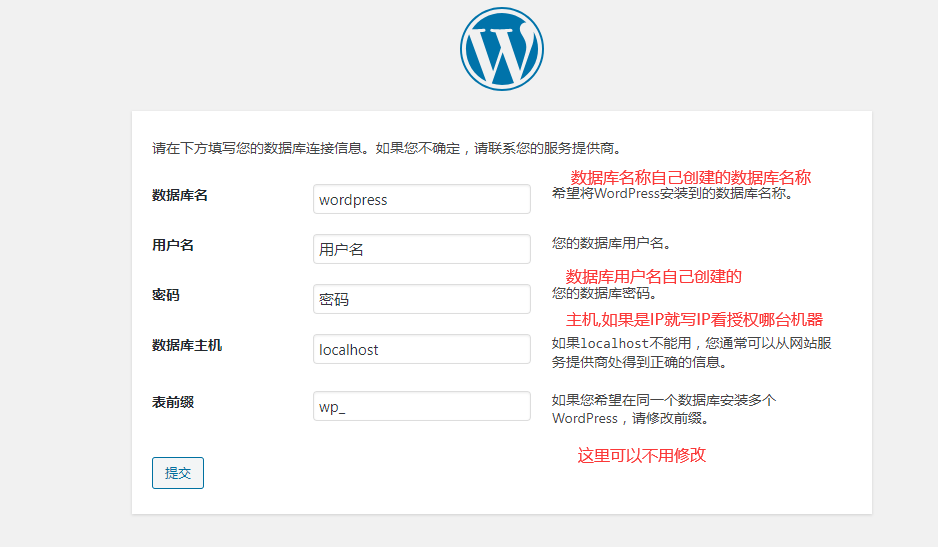Click the description starting 如果localhost不能用
The height and width of the screenshot is (547, 938).
pos(692,352)
